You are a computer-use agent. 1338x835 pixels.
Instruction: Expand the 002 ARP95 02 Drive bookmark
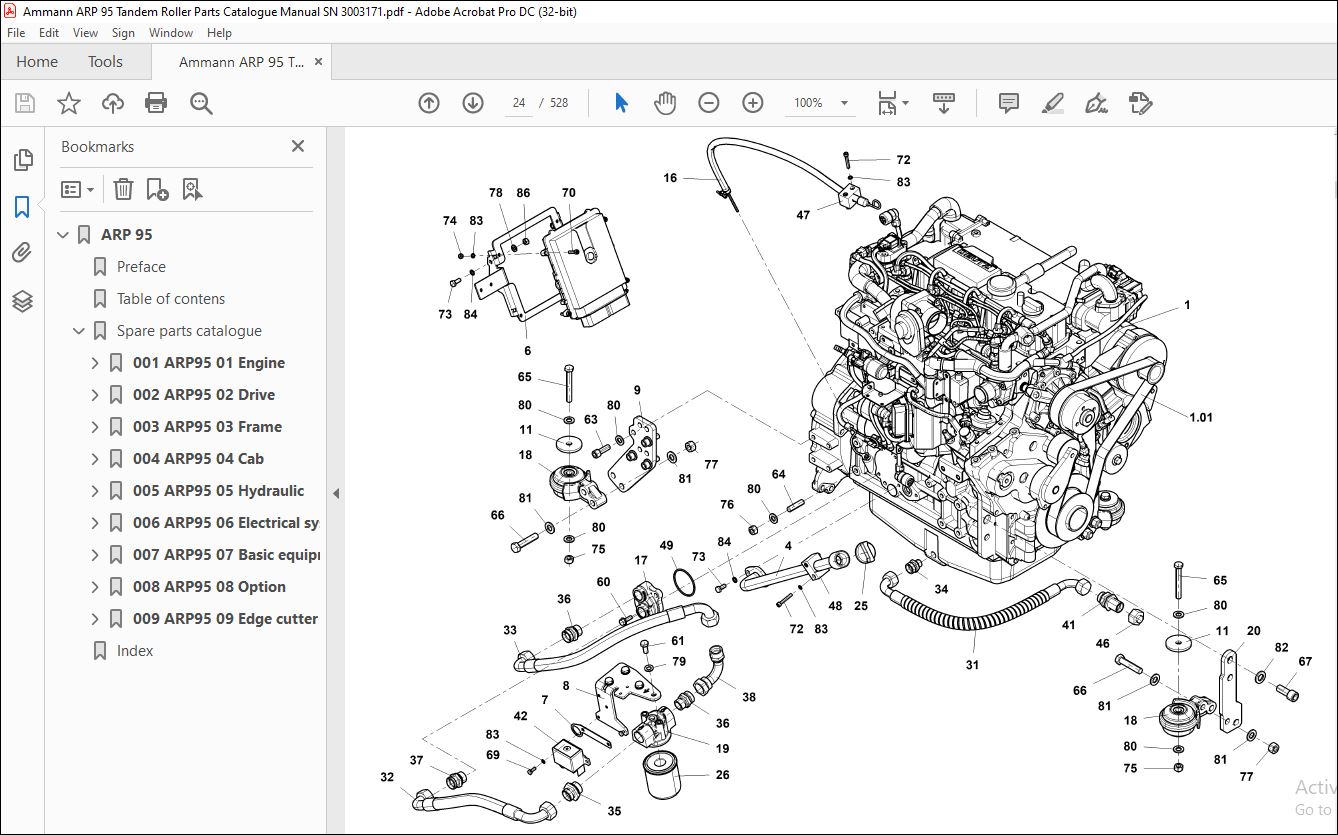[96, 395]
